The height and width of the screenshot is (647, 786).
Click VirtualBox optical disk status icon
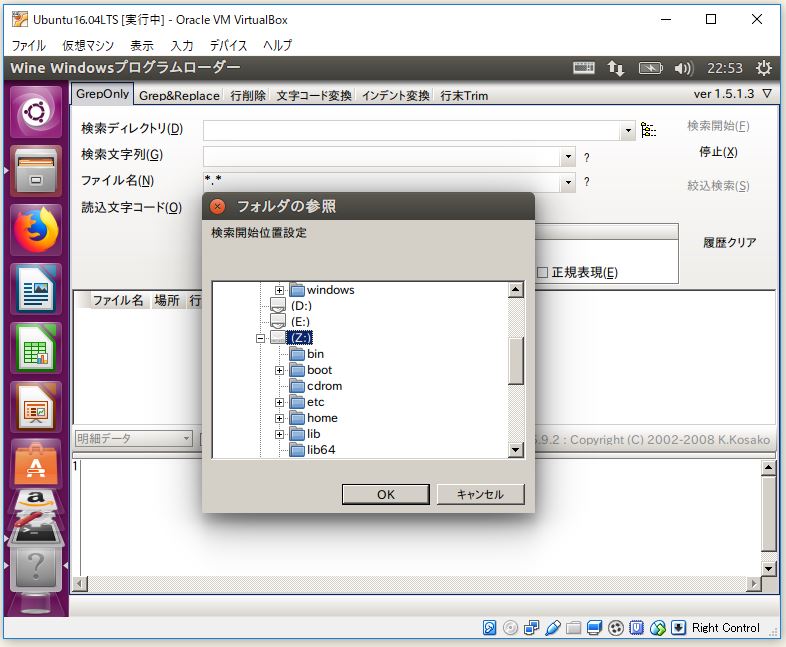click(510, 627)
